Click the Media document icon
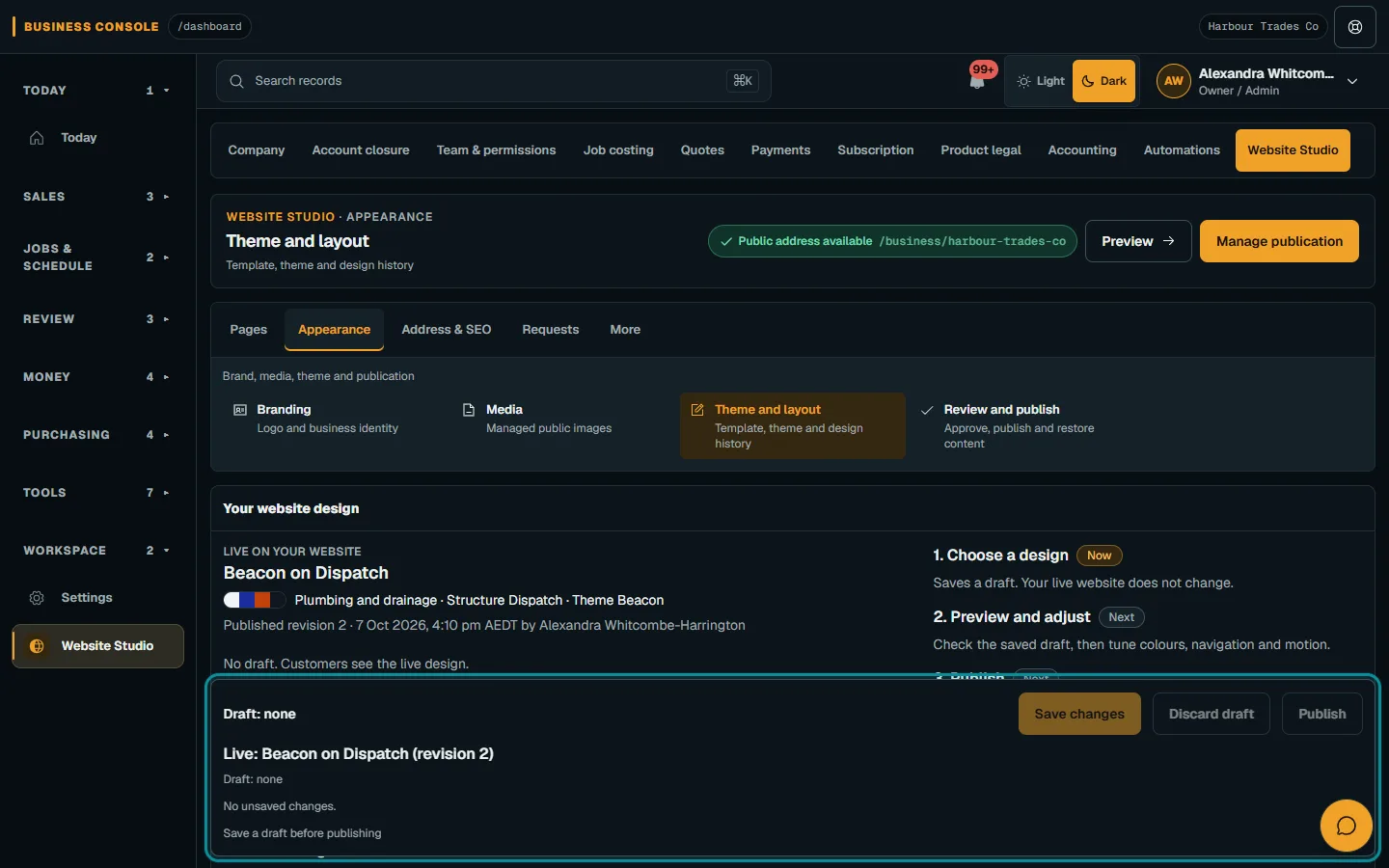 pos(469,410)
